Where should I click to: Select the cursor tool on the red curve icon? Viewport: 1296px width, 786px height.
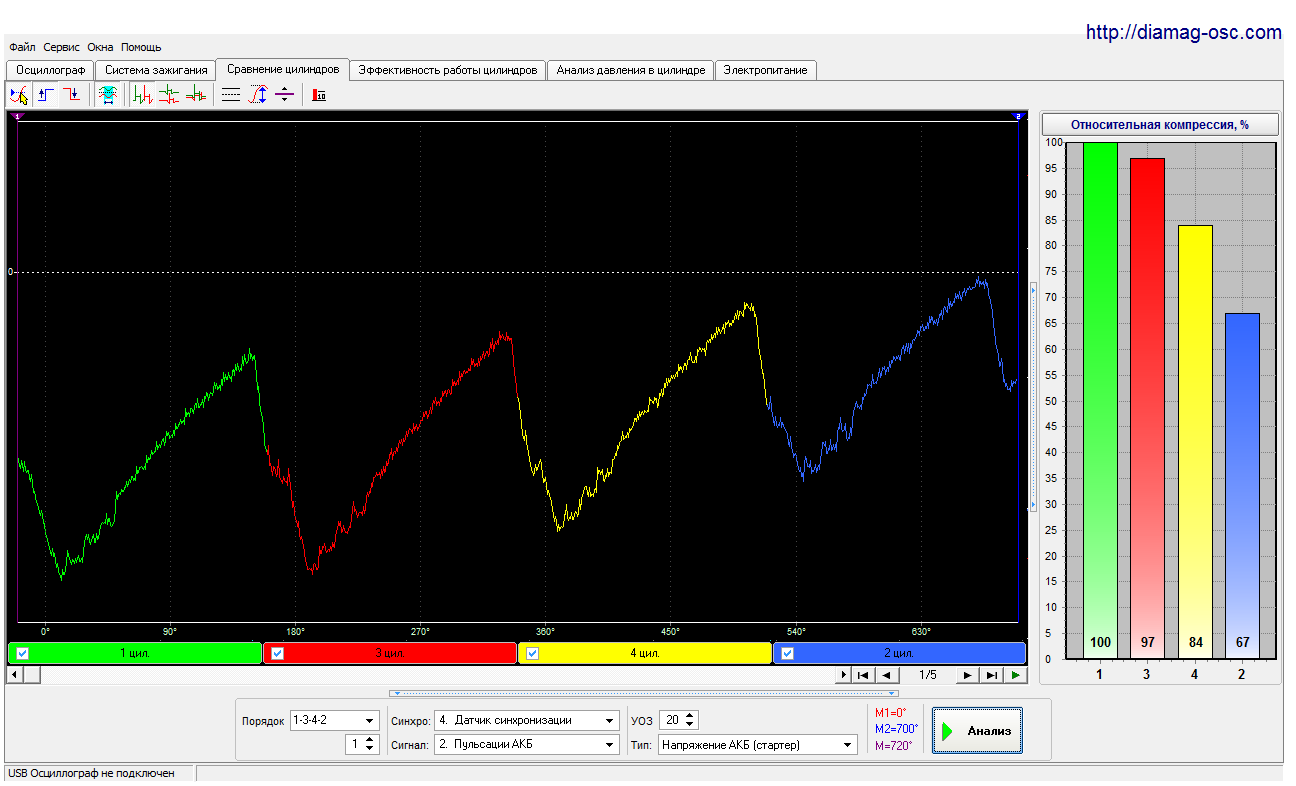pyautogui.click(x=18, y=95)
